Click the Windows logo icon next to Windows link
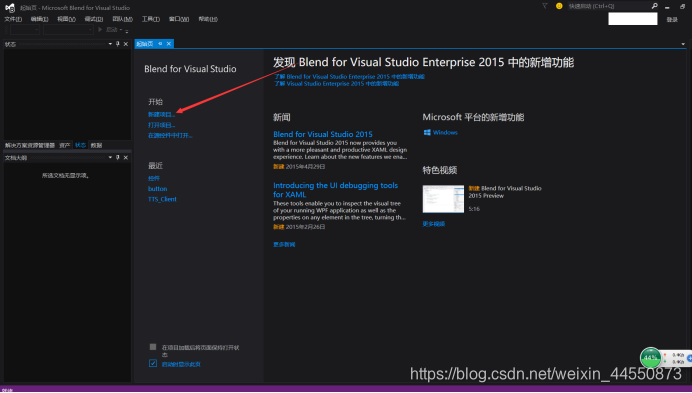The width and height of the screenshot is (692, 393). tap(427, 132)
